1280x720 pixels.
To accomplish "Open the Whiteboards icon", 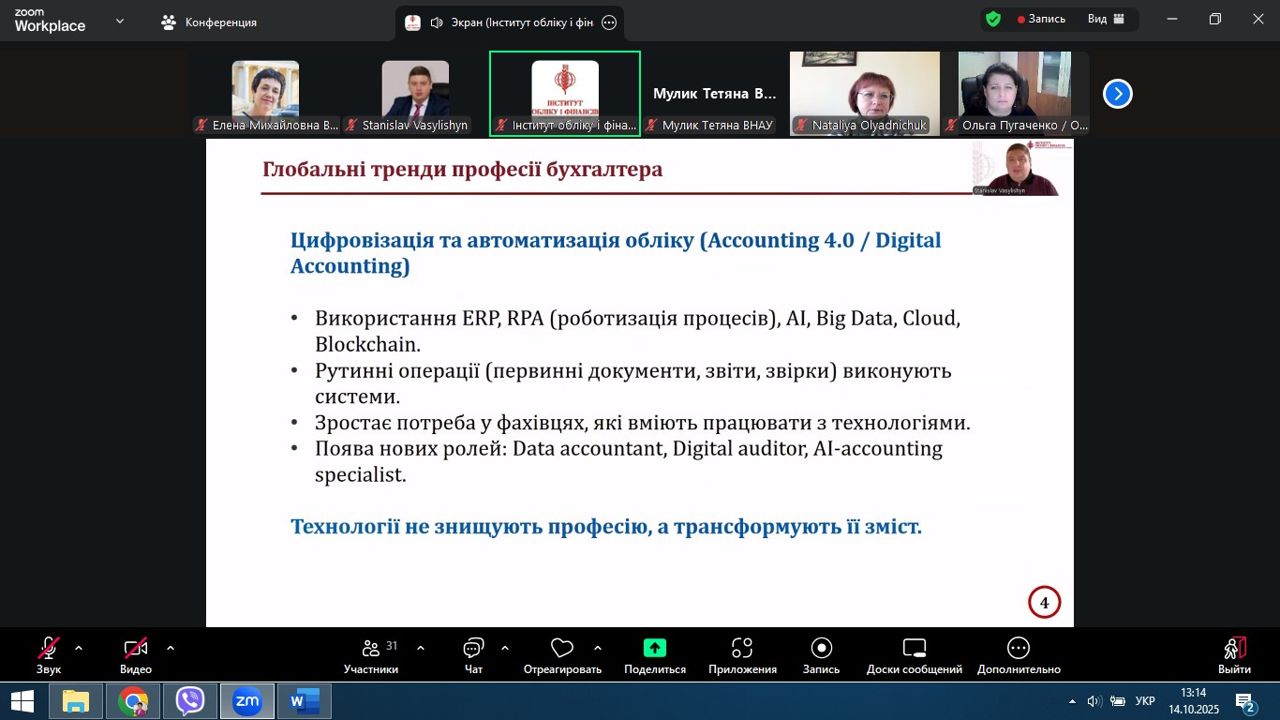I will coord(914,649).
